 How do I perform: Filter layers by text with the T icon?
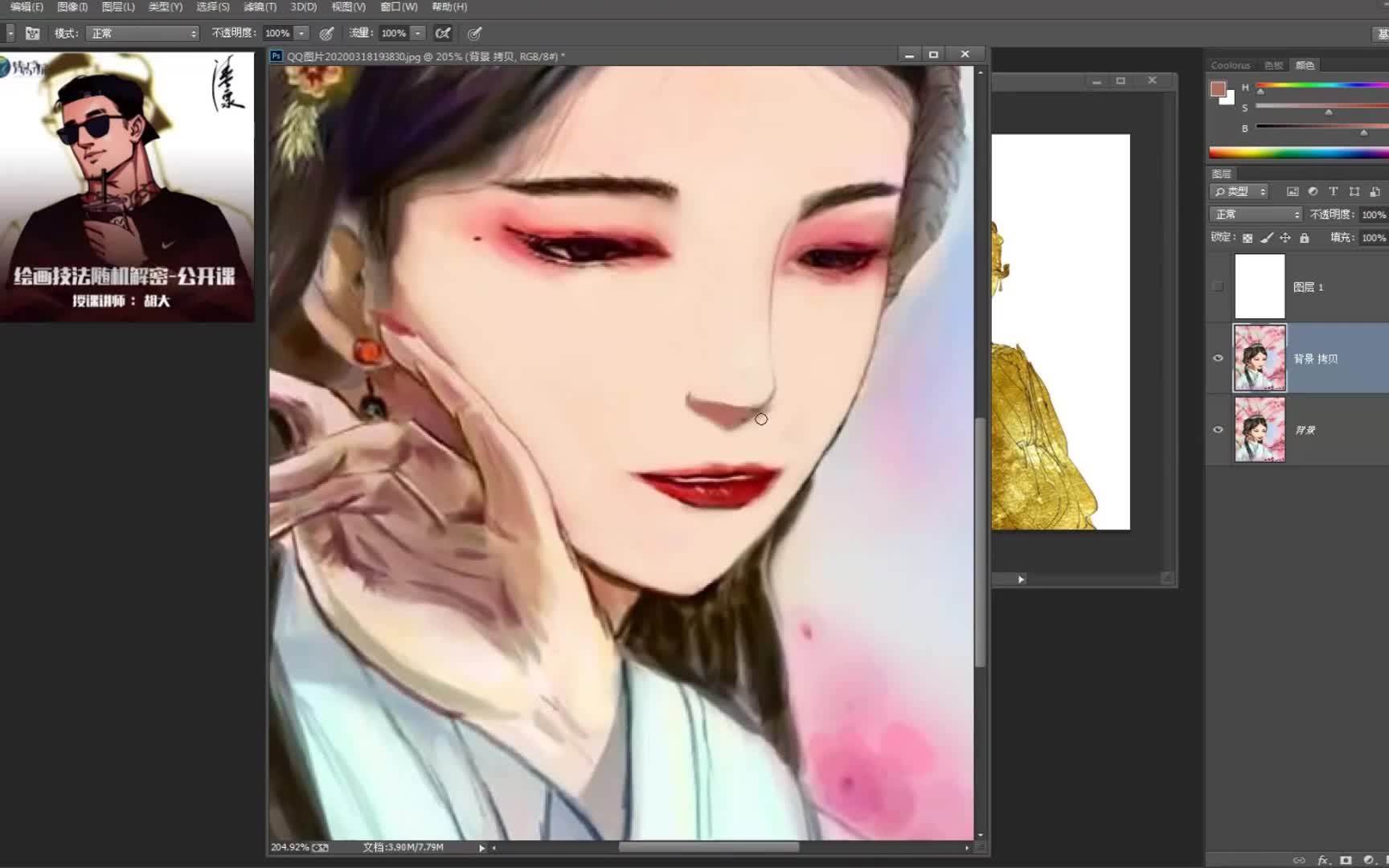[1333, 191]
